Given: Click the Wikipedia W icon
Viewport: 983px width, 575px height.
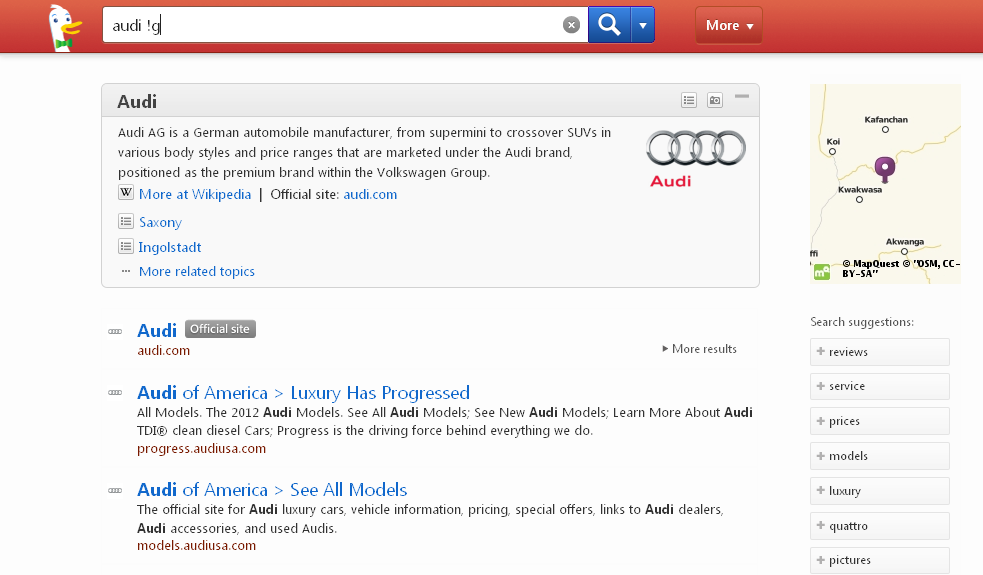Looking at the screenshot, I should (x=126, y=193).
